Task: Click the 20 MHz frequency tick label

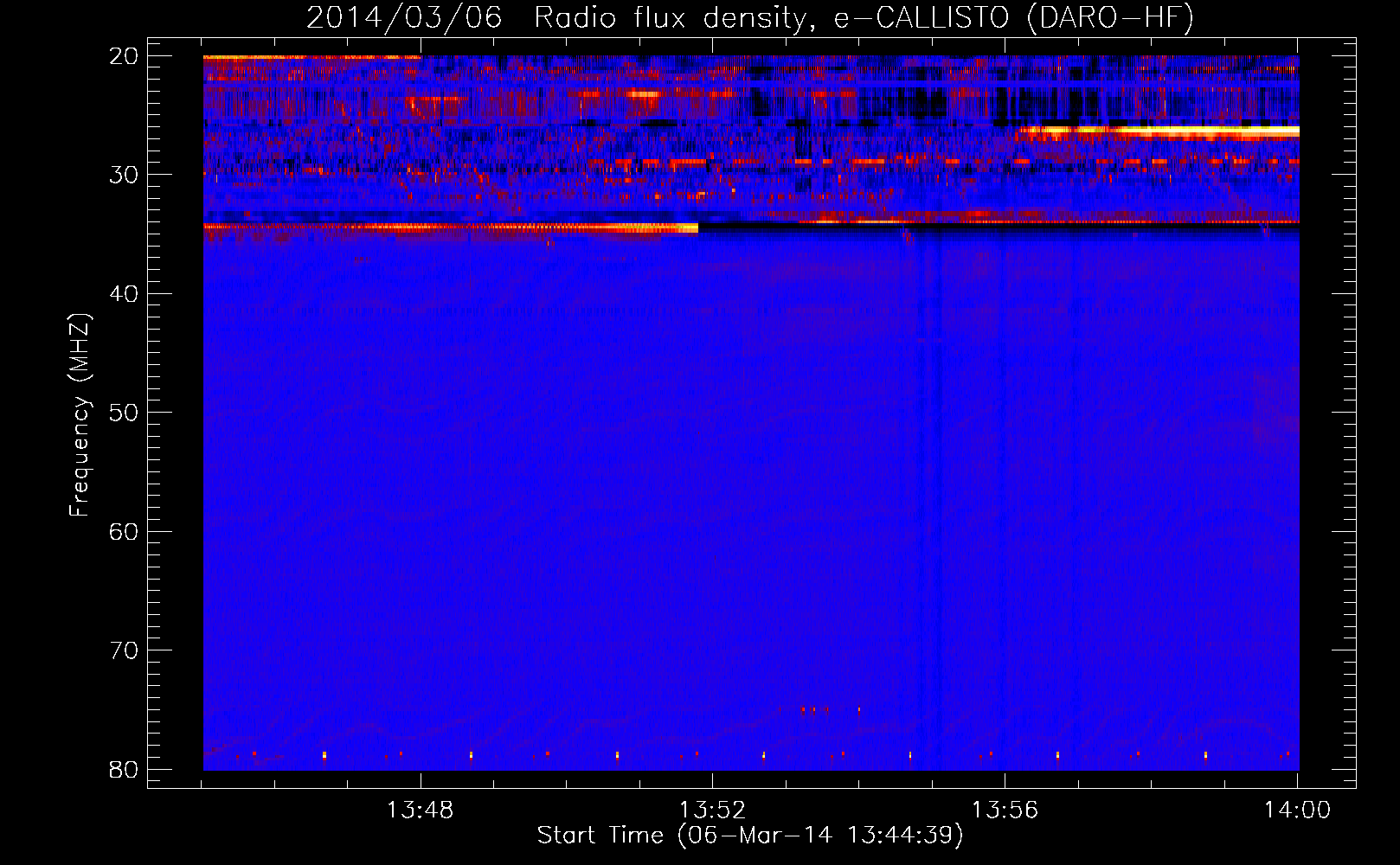Action: pyautogui.click(x=124, y=56)
